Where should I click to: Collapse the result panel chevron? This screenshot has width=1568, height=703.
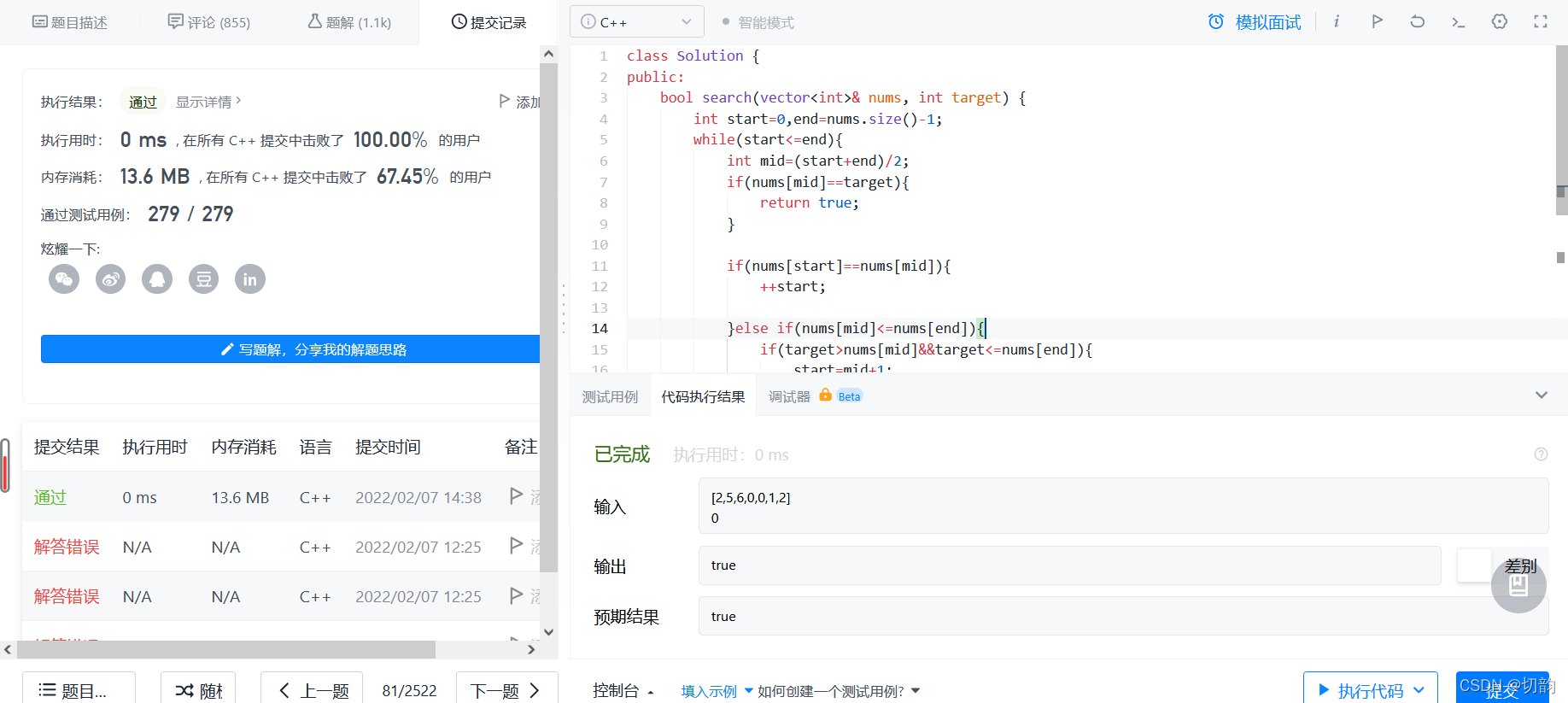tap(1542, 395)
